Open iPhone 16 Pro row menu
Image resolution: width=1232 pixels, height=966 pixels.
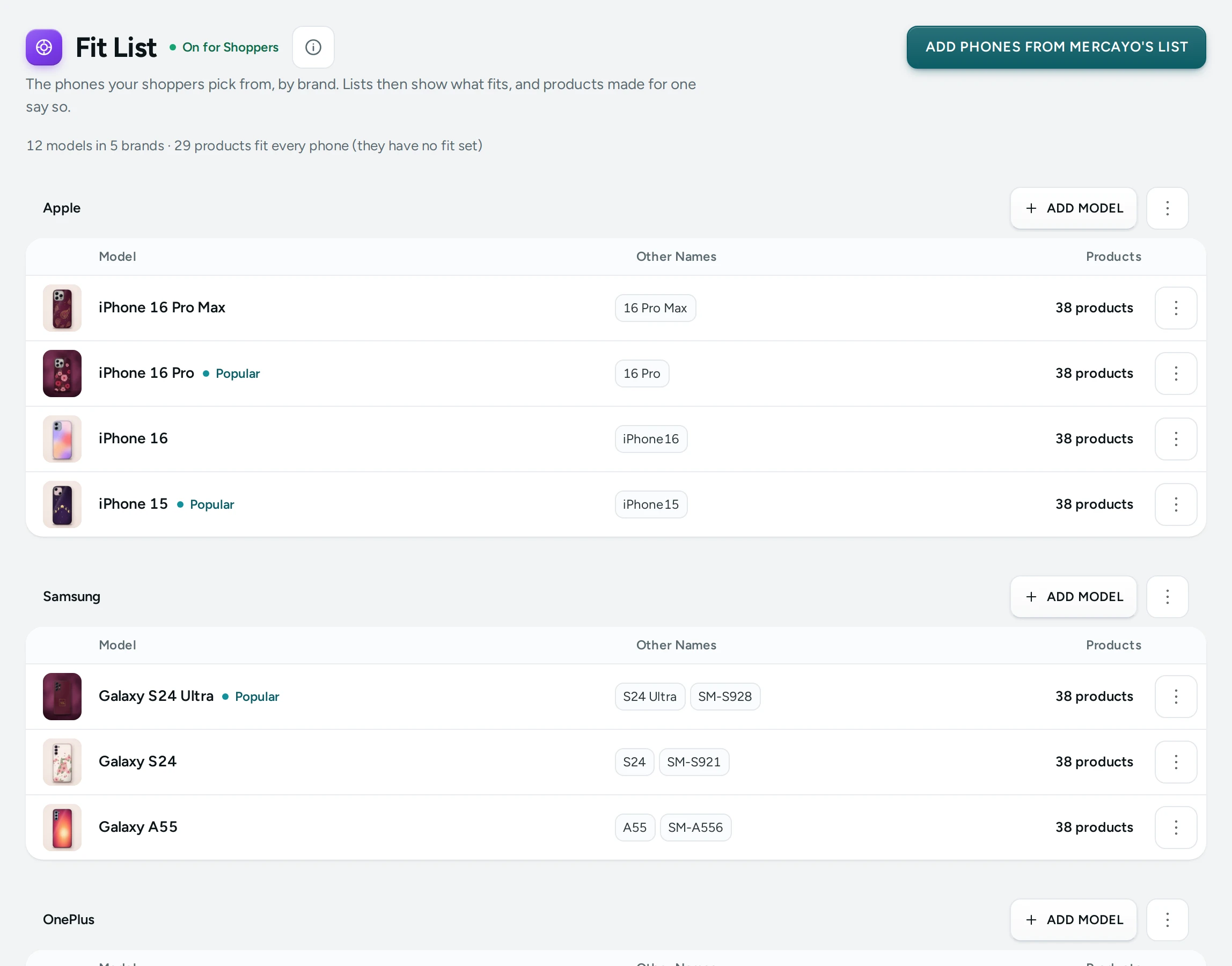pos(1176,374)
